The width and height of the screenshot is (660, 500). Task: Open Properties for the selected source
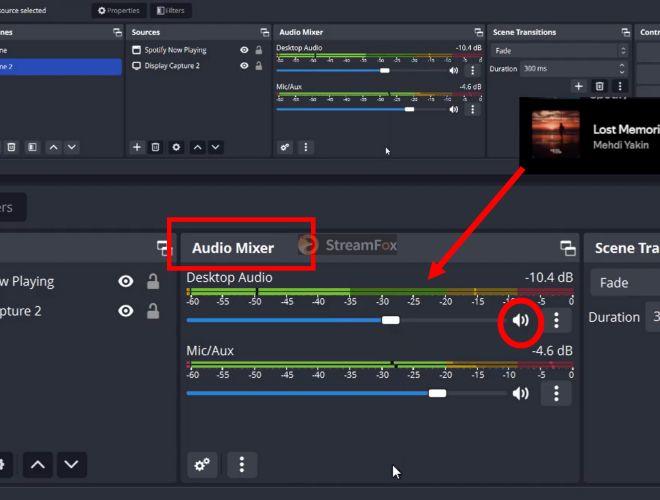point(119,11)
